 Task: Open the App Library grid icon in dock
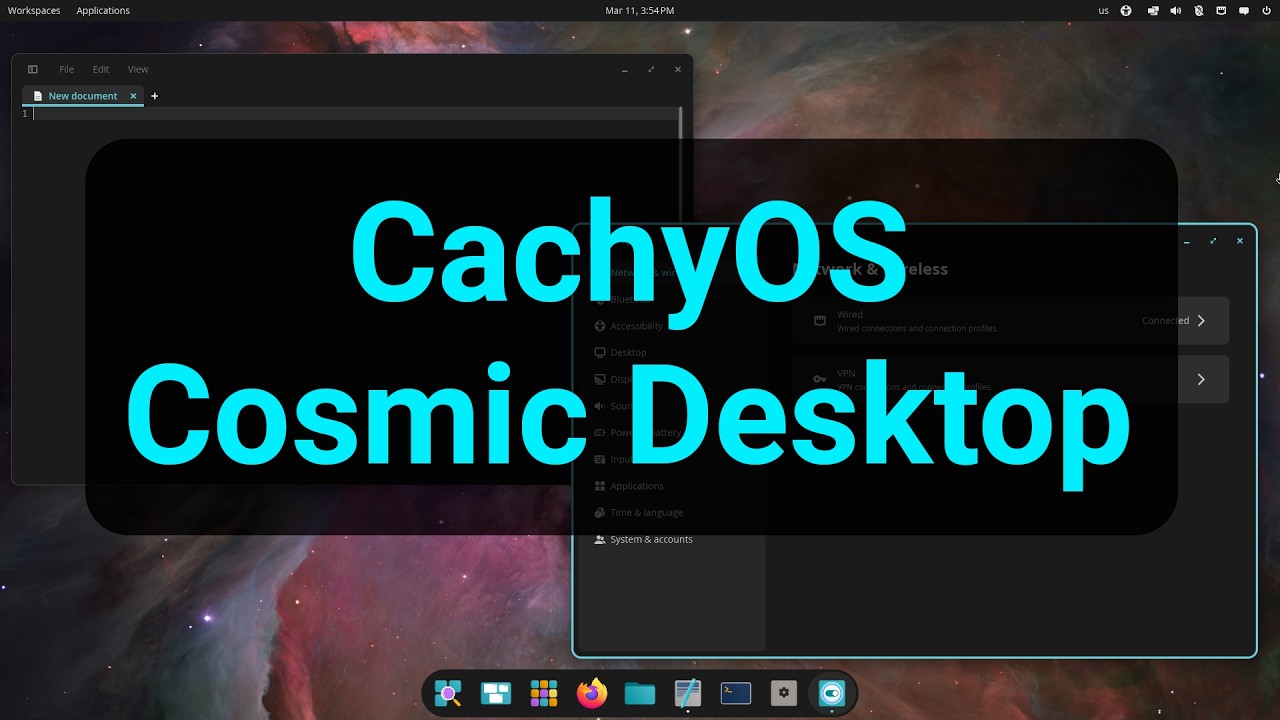(543, 693)
